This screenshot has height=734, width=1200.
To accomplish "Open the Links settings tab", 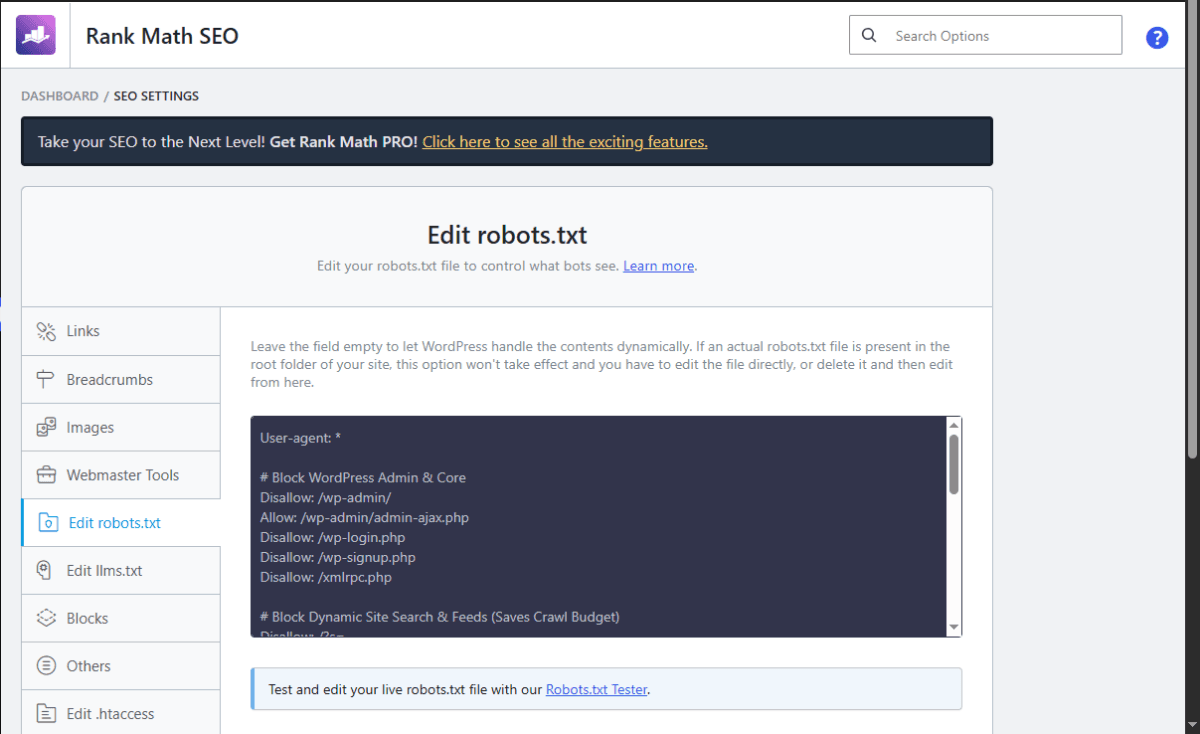I will pyautogui.click(x=121, y=331).
